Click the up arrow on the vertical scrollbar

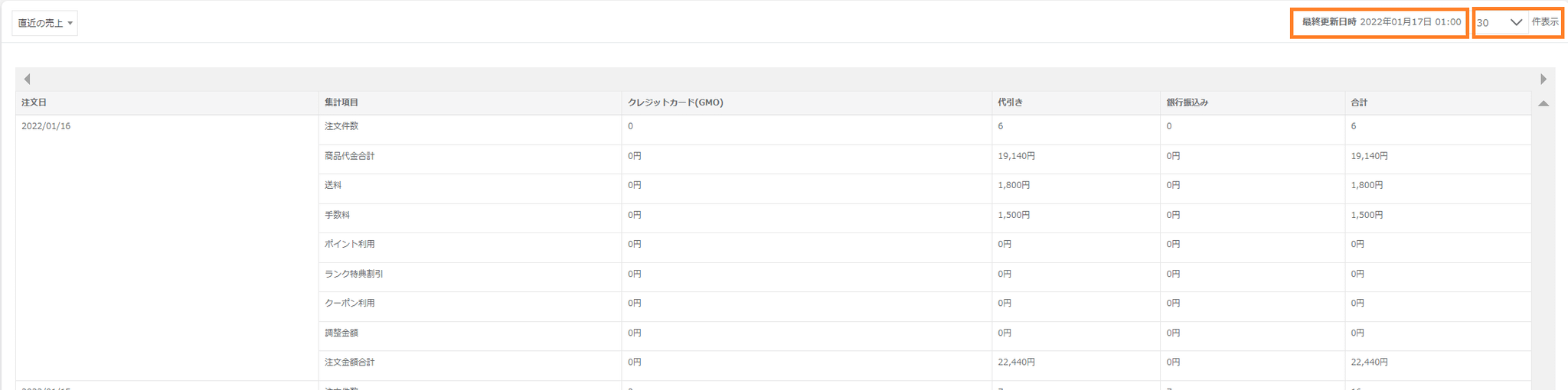(1543, 103)
